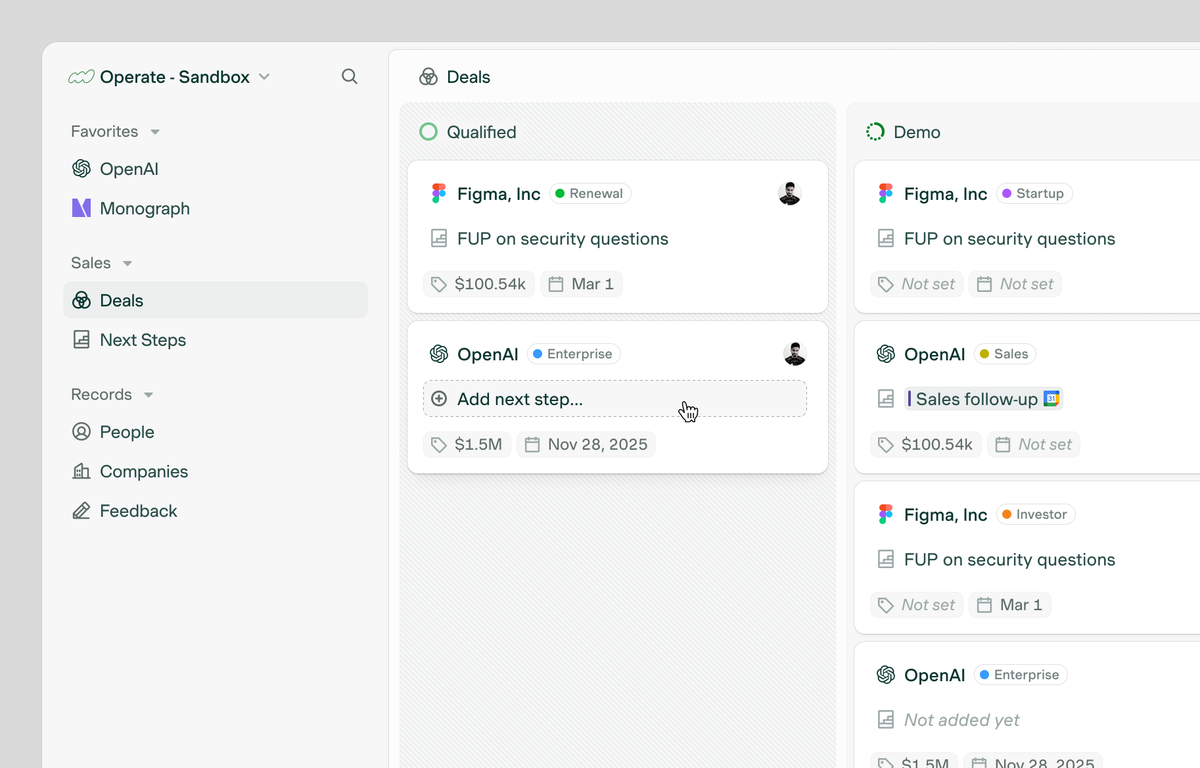The image size is (1200, 768).
Task: Click calendar icon beside Nov 28, 2025 in Qualified
Action: point(533,444)
